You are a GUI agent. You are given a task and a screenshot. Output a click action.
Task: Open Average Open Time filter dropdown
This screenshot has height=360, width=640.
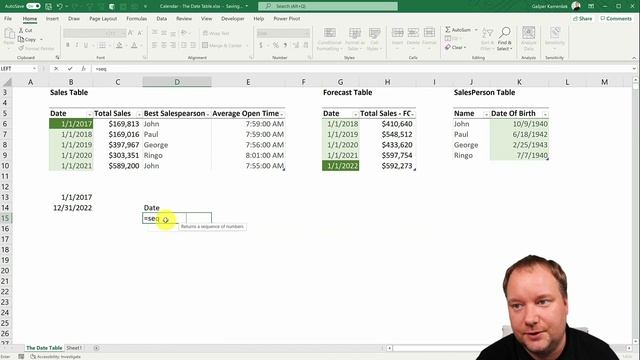[x=282, y=114]
